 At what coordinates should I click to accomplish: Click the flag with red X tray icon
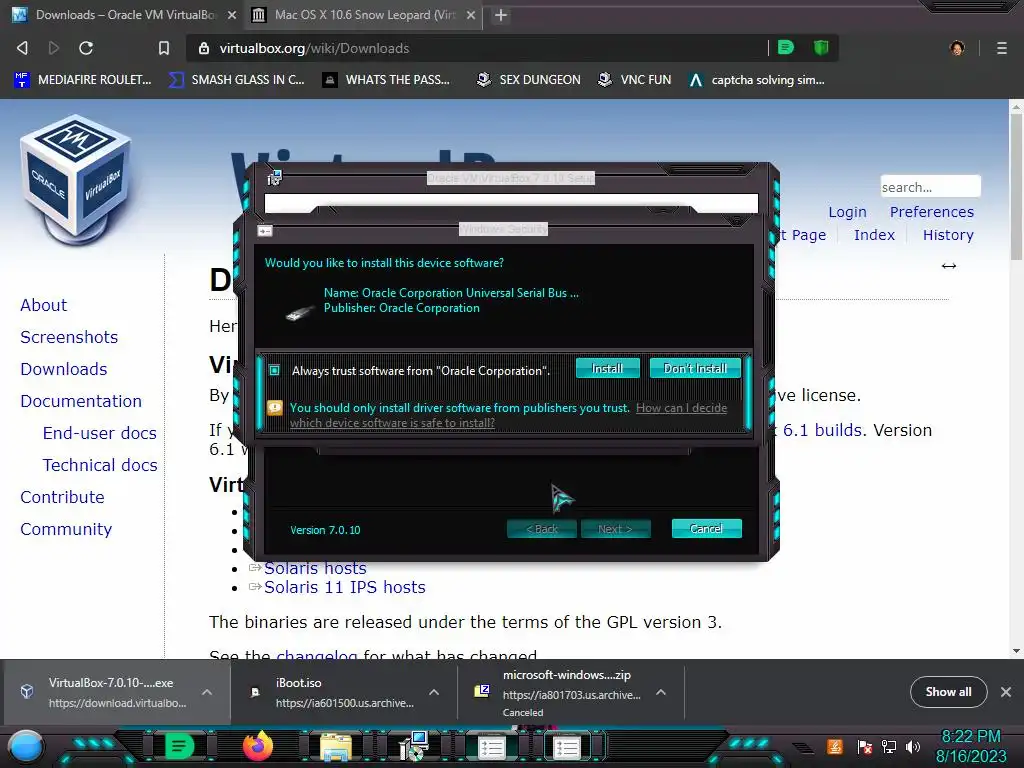pos(864,747)
